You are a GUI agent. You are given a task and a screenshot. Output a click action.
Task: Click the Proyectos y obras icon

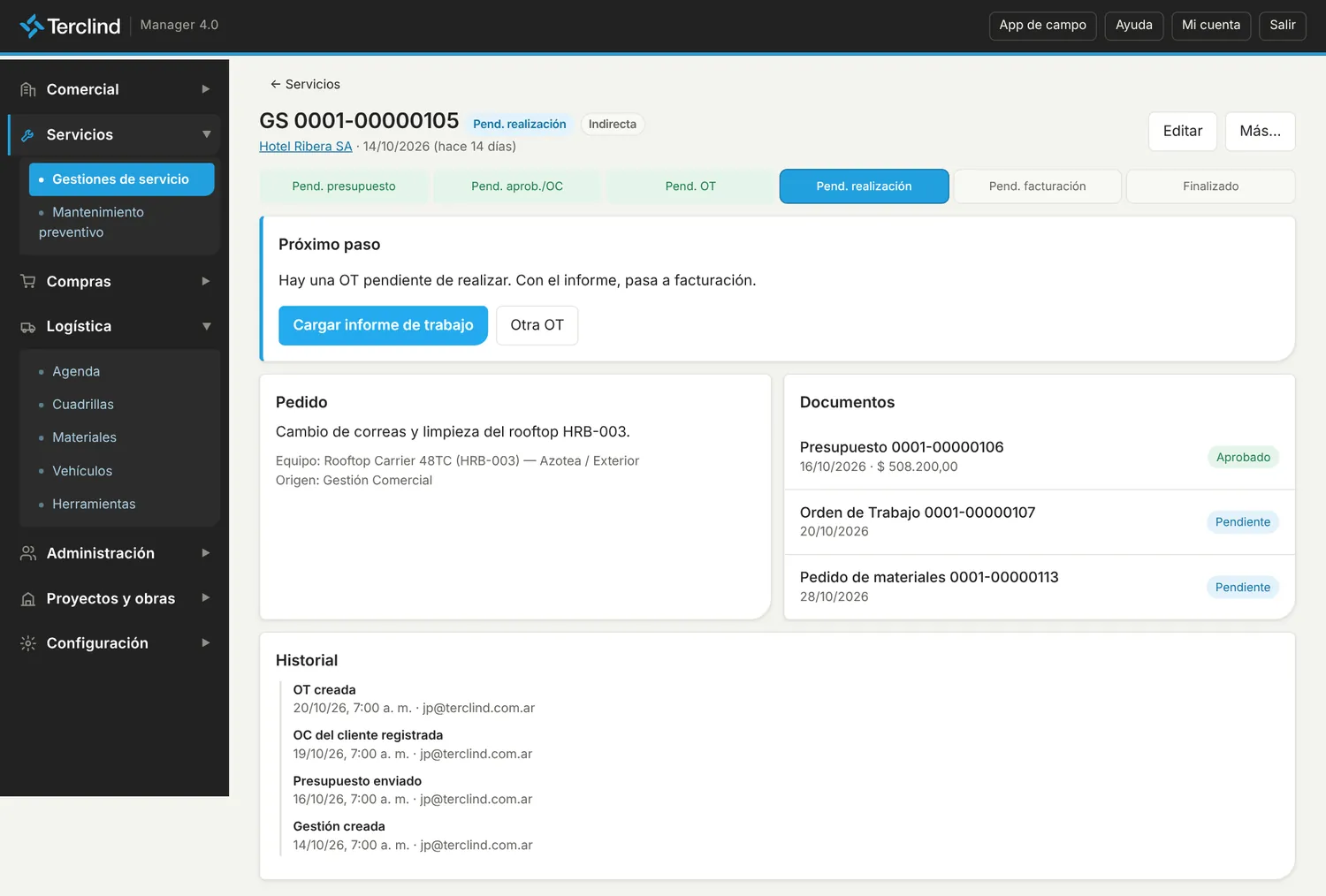pos(28,599)
